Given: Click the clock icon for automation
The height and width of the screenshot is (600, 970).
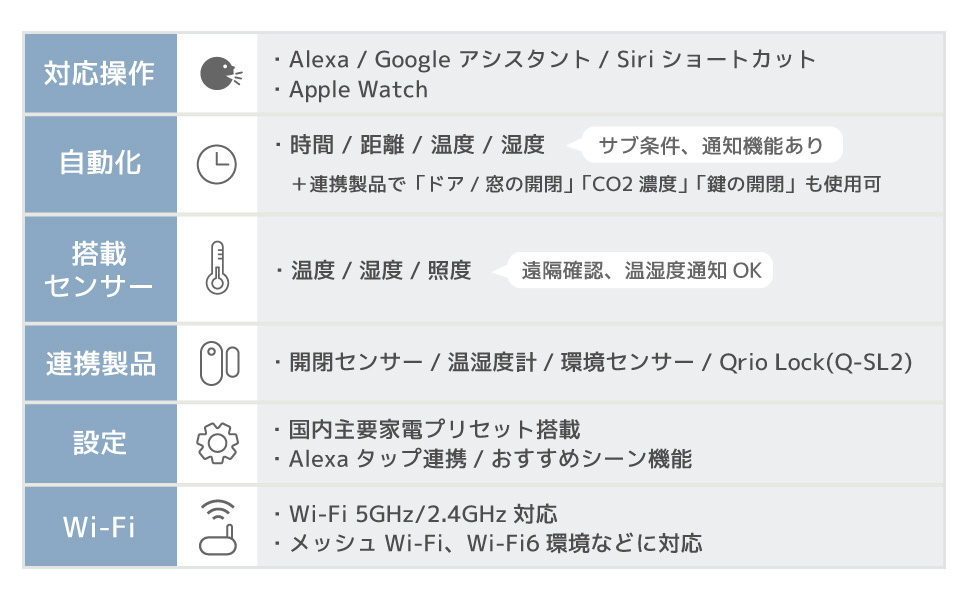Looking at the screenshot, I should 217,164.
